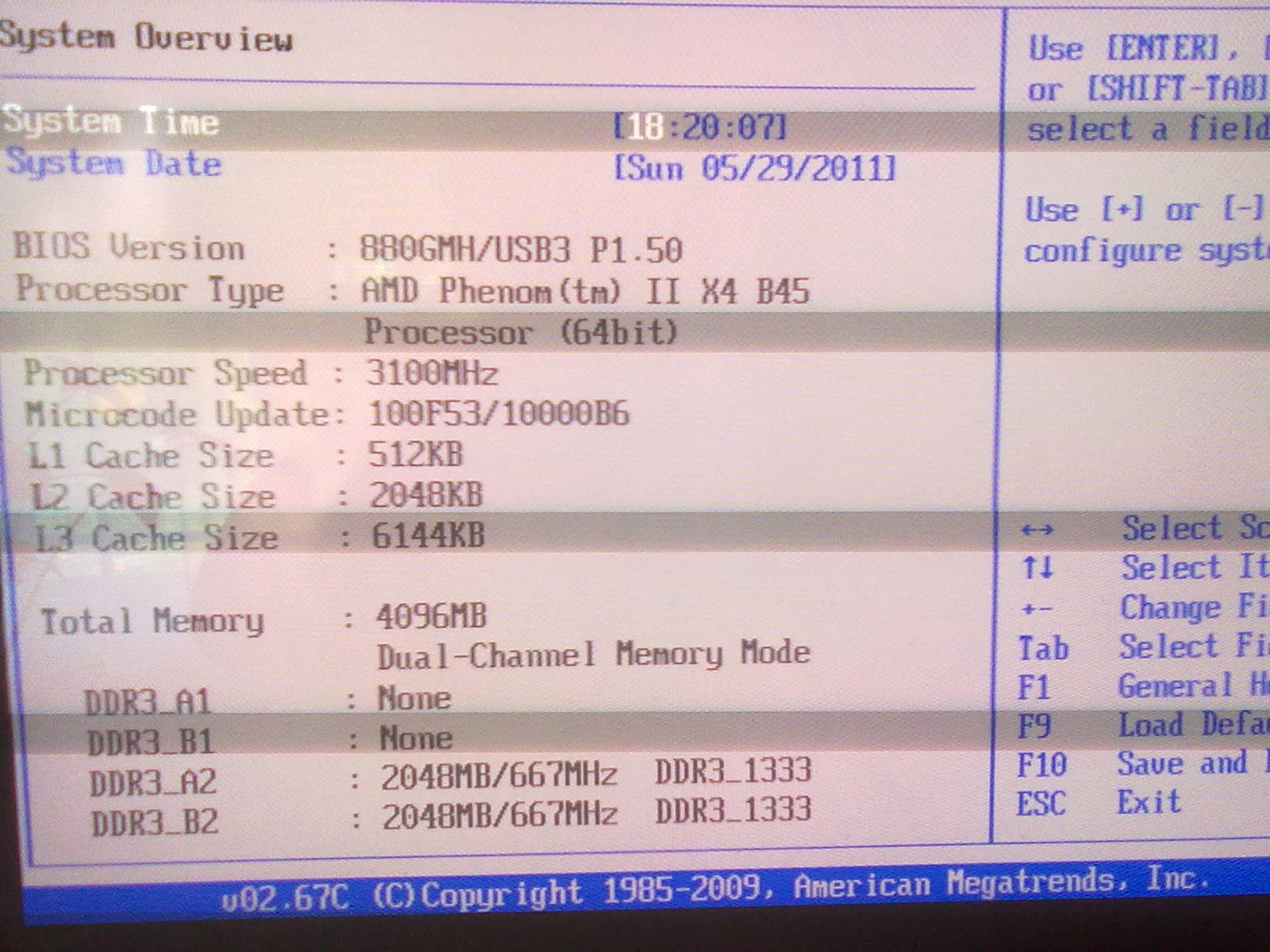This screenshot has height=952, width=1270.
Task: Select the System Date value field
Action: (x=755, y=168)
